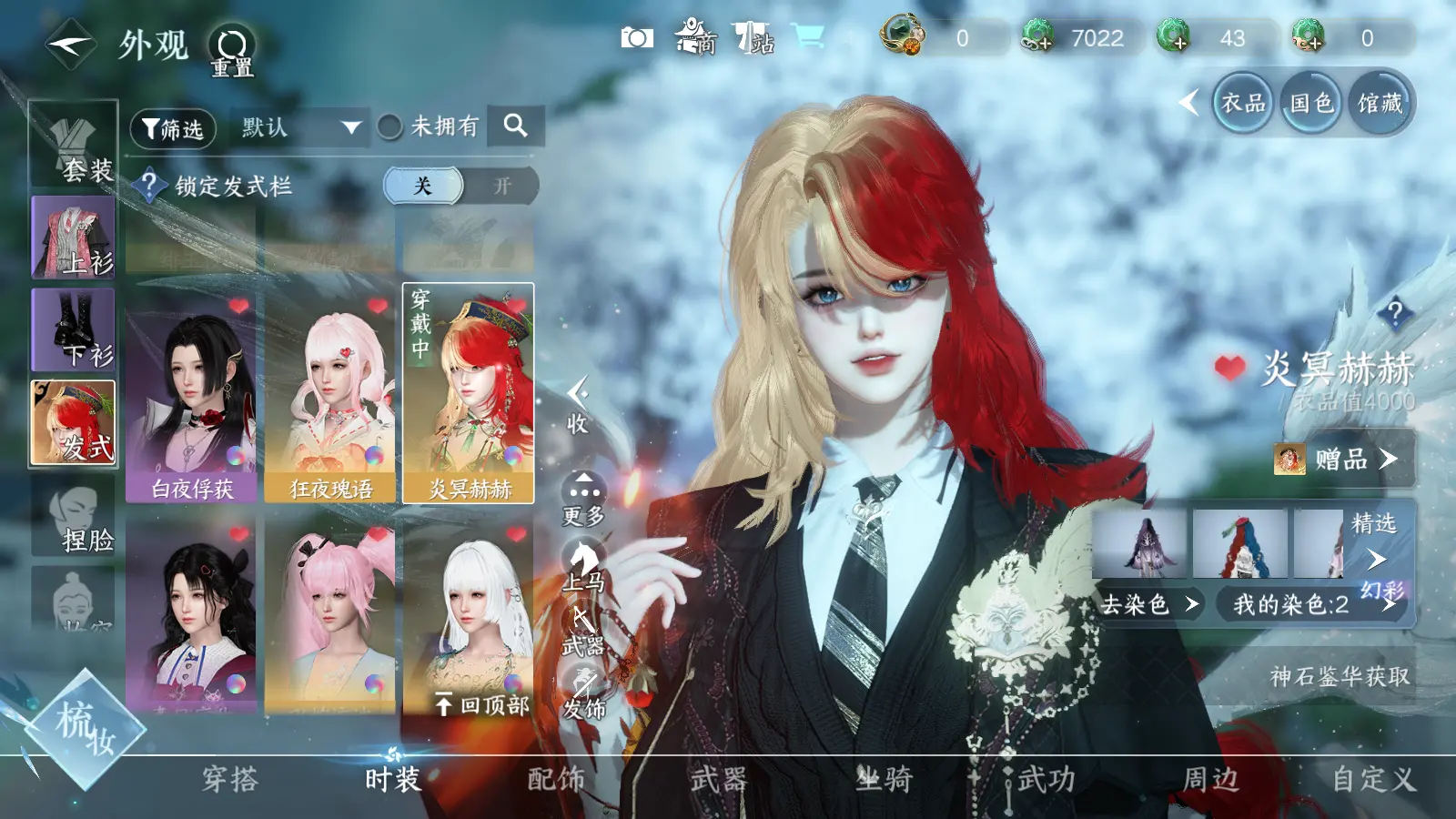Toggle the 武器 weapon display icon

582,632
